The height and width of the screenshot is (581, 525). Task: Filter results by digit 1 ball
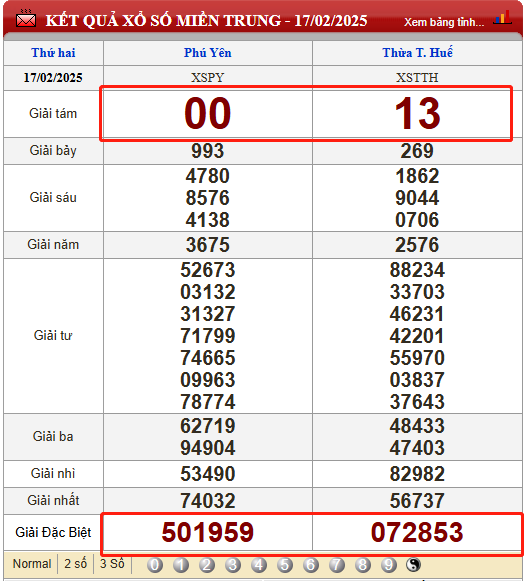tap(181, 565)
